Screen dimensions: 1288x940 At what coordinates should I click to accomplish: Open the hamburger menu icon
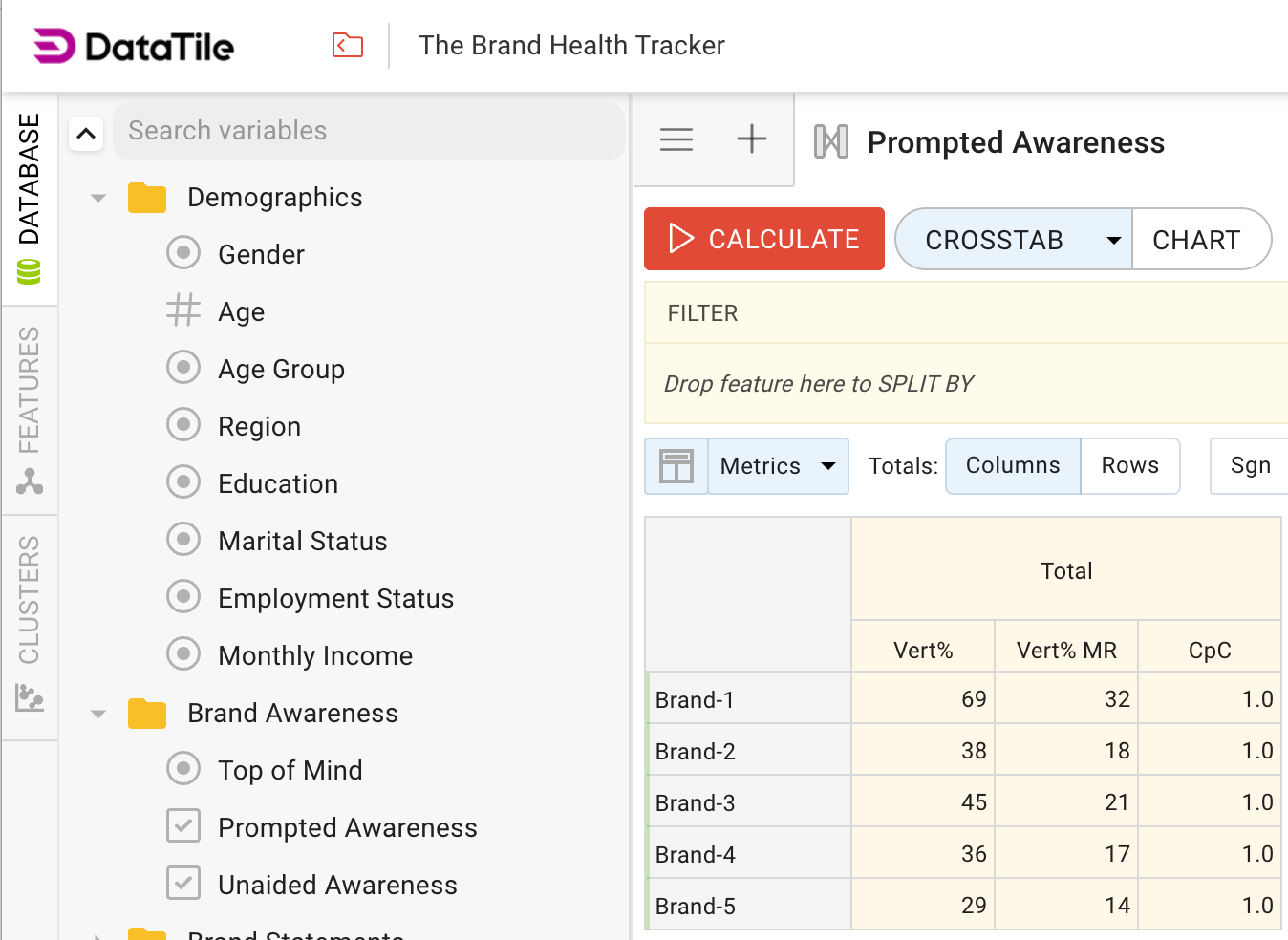(x=676, y=139)
